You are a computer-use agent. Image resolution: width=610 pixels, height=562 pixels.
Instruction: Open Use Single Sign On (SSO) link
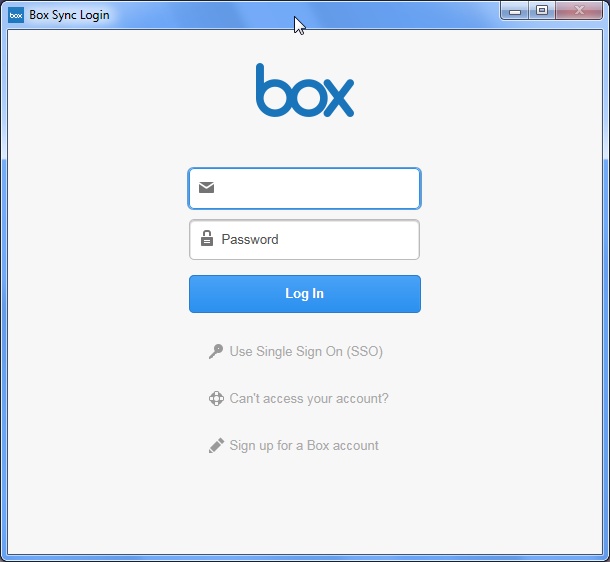[306, 352]
